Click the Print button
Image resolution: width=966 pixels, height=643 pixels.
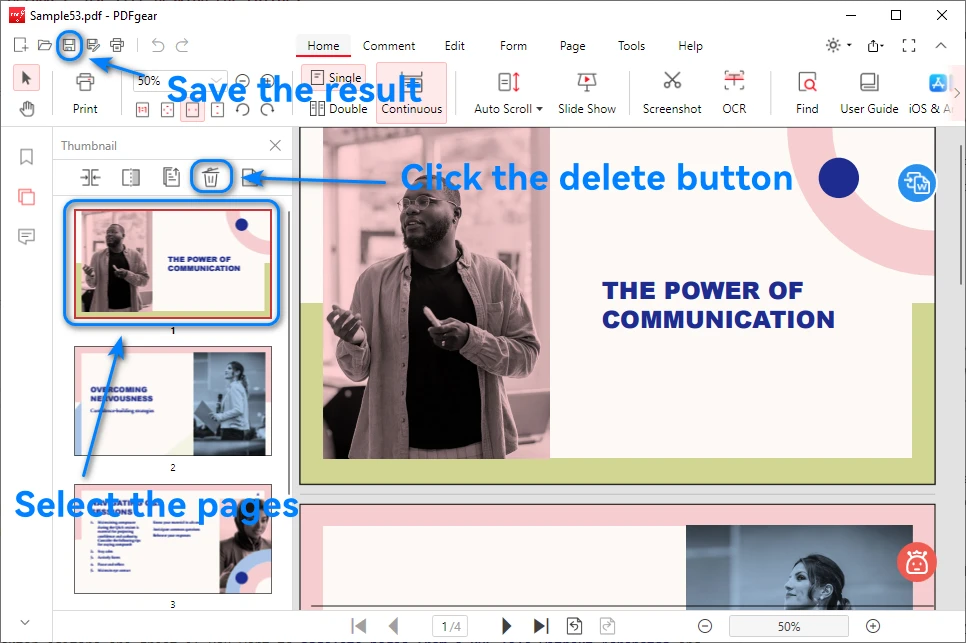(85, 93)
